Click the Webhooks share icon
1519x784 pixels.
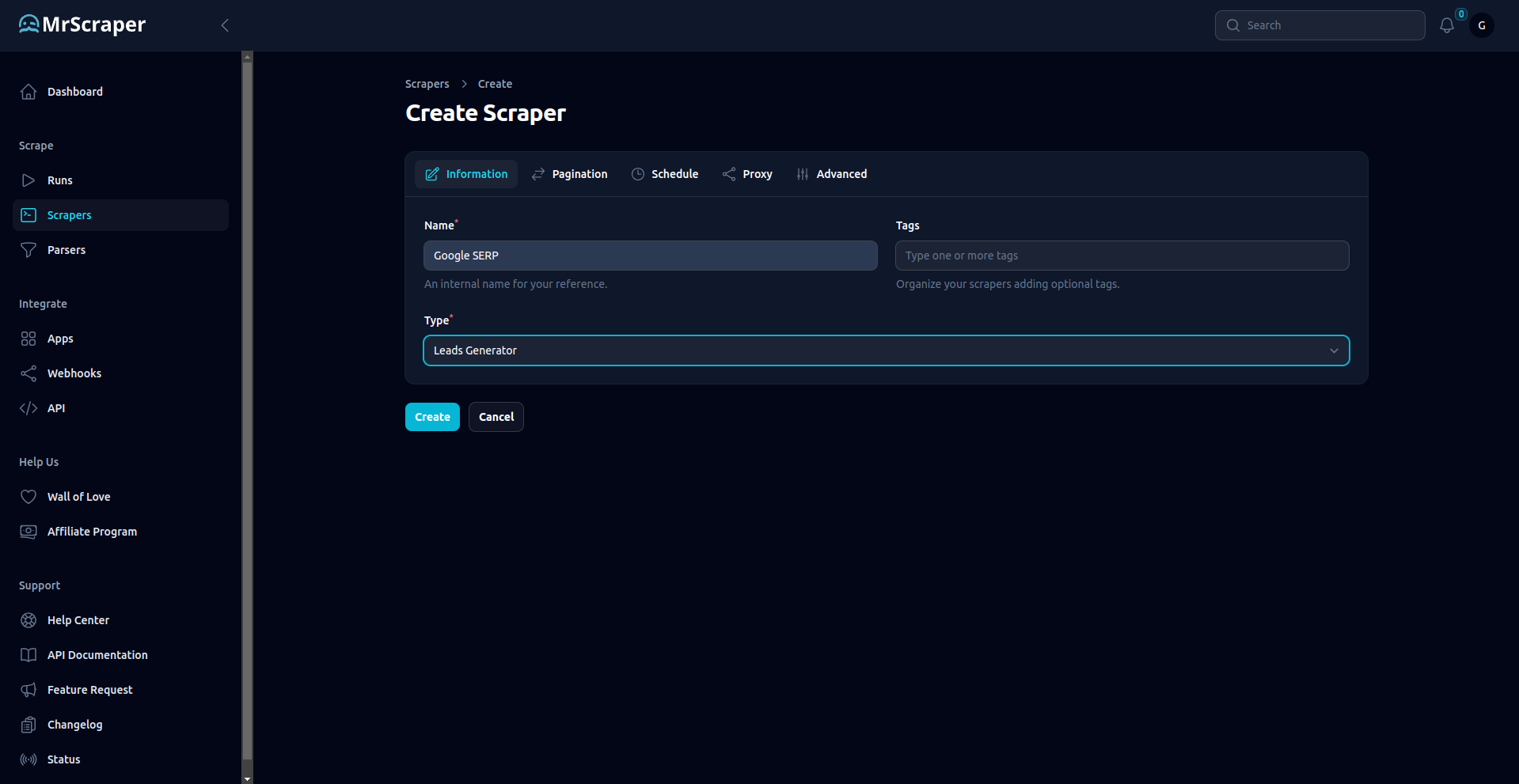(x=28, y=373)
